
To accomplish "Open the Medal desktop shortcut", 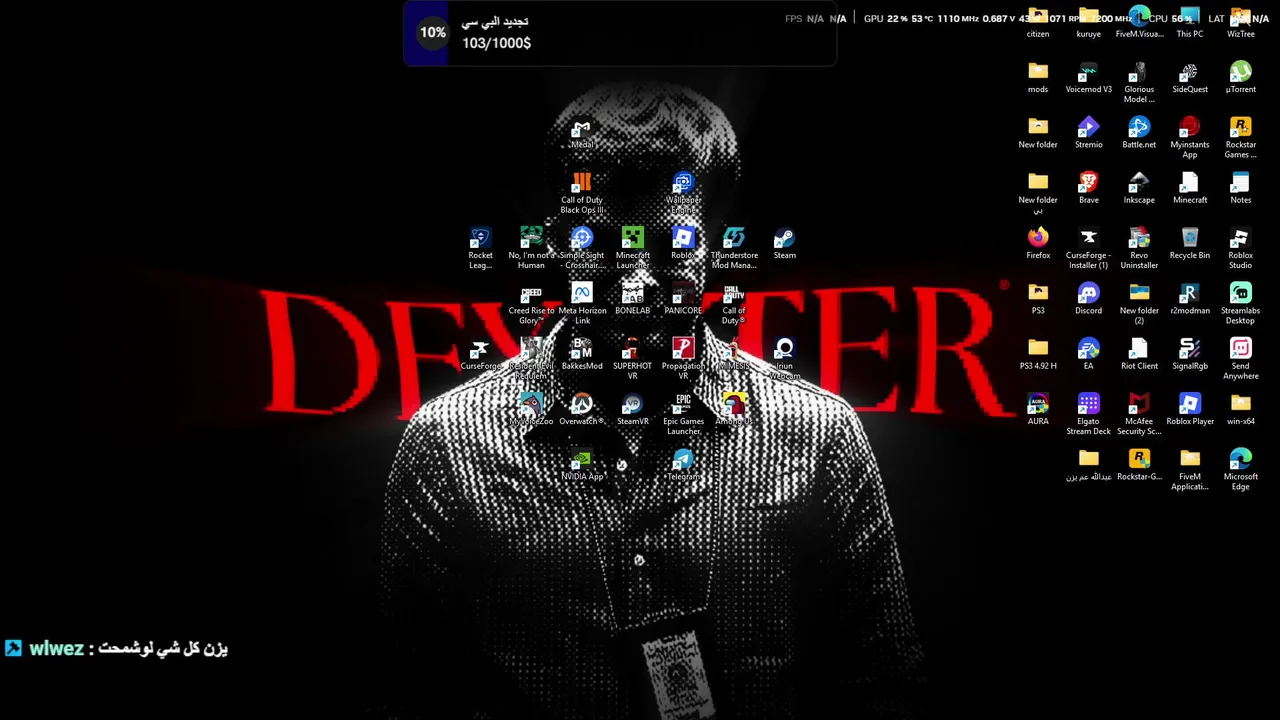I will [581, 131].
